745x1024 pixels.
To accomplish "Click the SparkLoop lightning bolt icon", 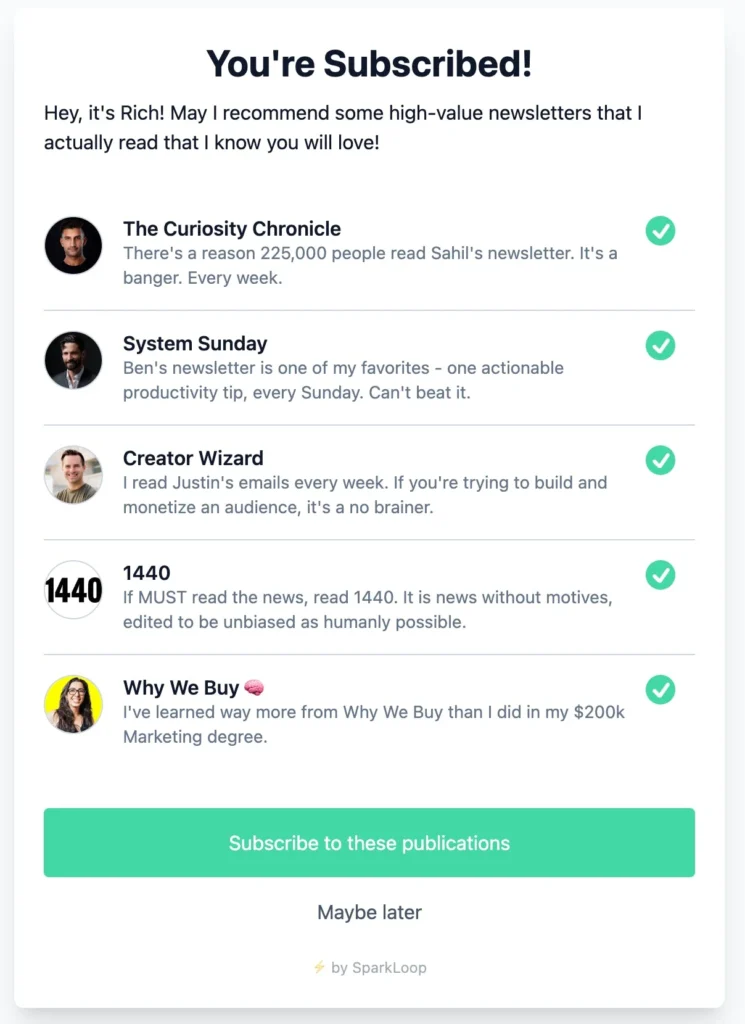I will 319,967.
